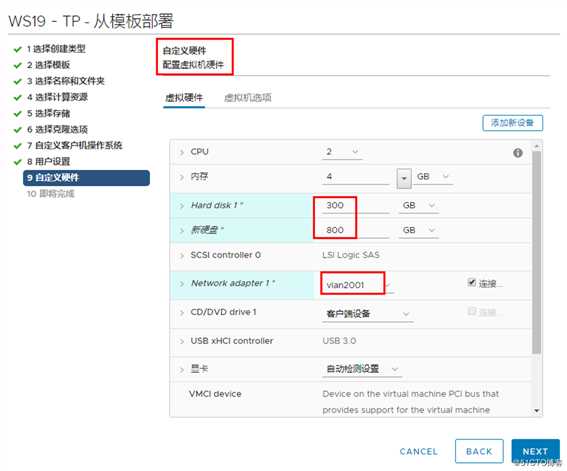Screen dimensions: 567x471
Task: Switch to the 虚拟硬件 tab
Action: click(x=184, y=98)
